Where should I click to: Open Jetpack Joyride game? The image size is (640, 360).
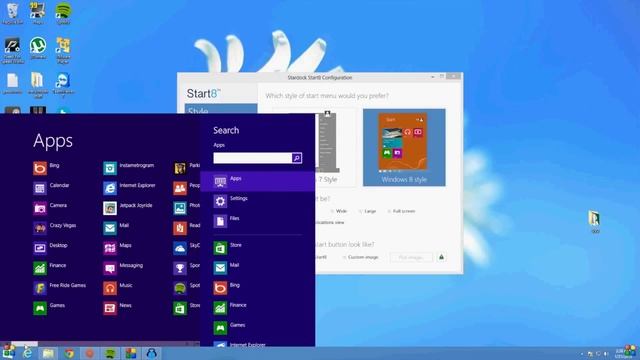pyautogui.click(x=128, y=208)
